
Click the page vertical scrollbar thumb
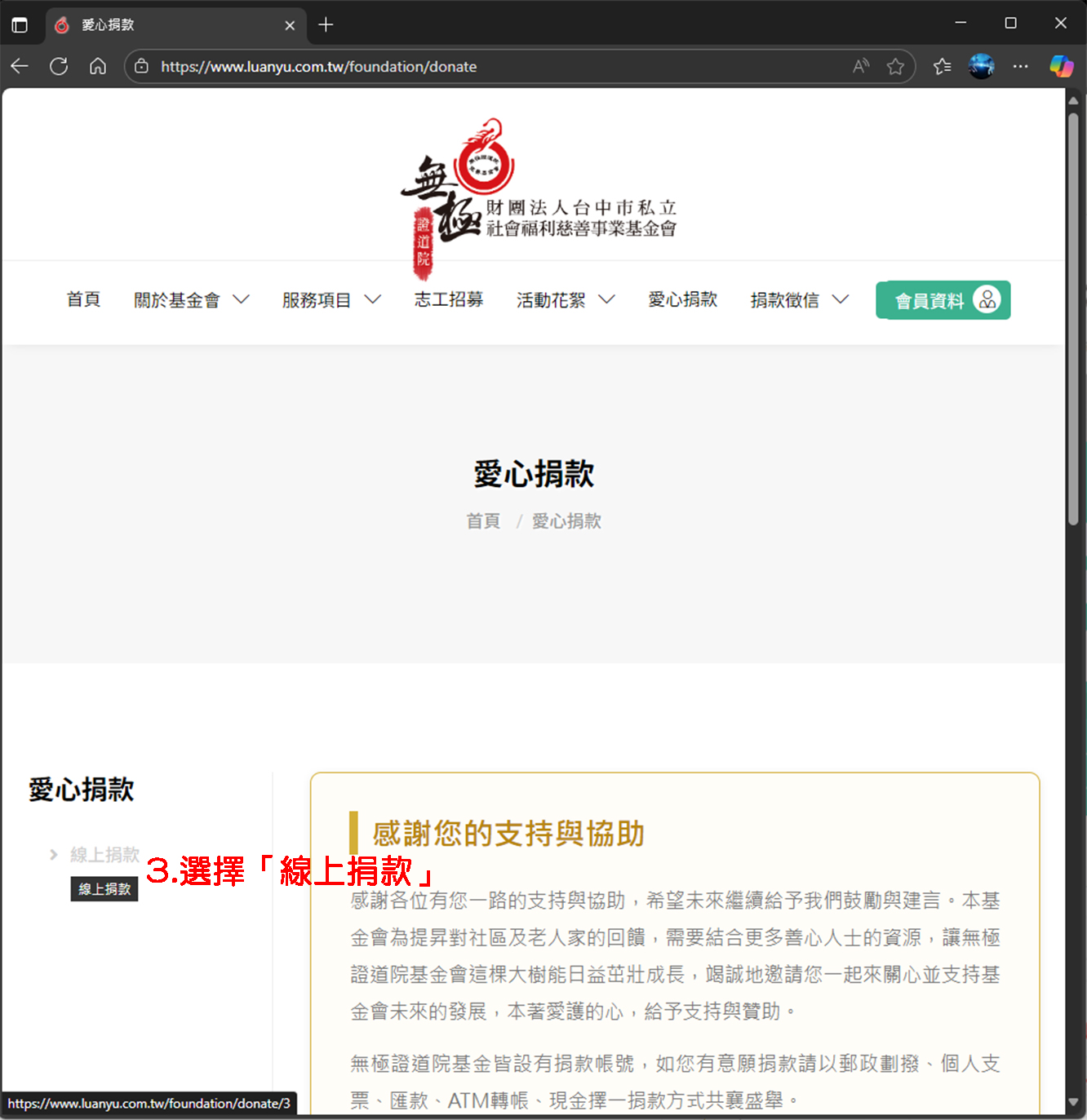coord(1073,318)
